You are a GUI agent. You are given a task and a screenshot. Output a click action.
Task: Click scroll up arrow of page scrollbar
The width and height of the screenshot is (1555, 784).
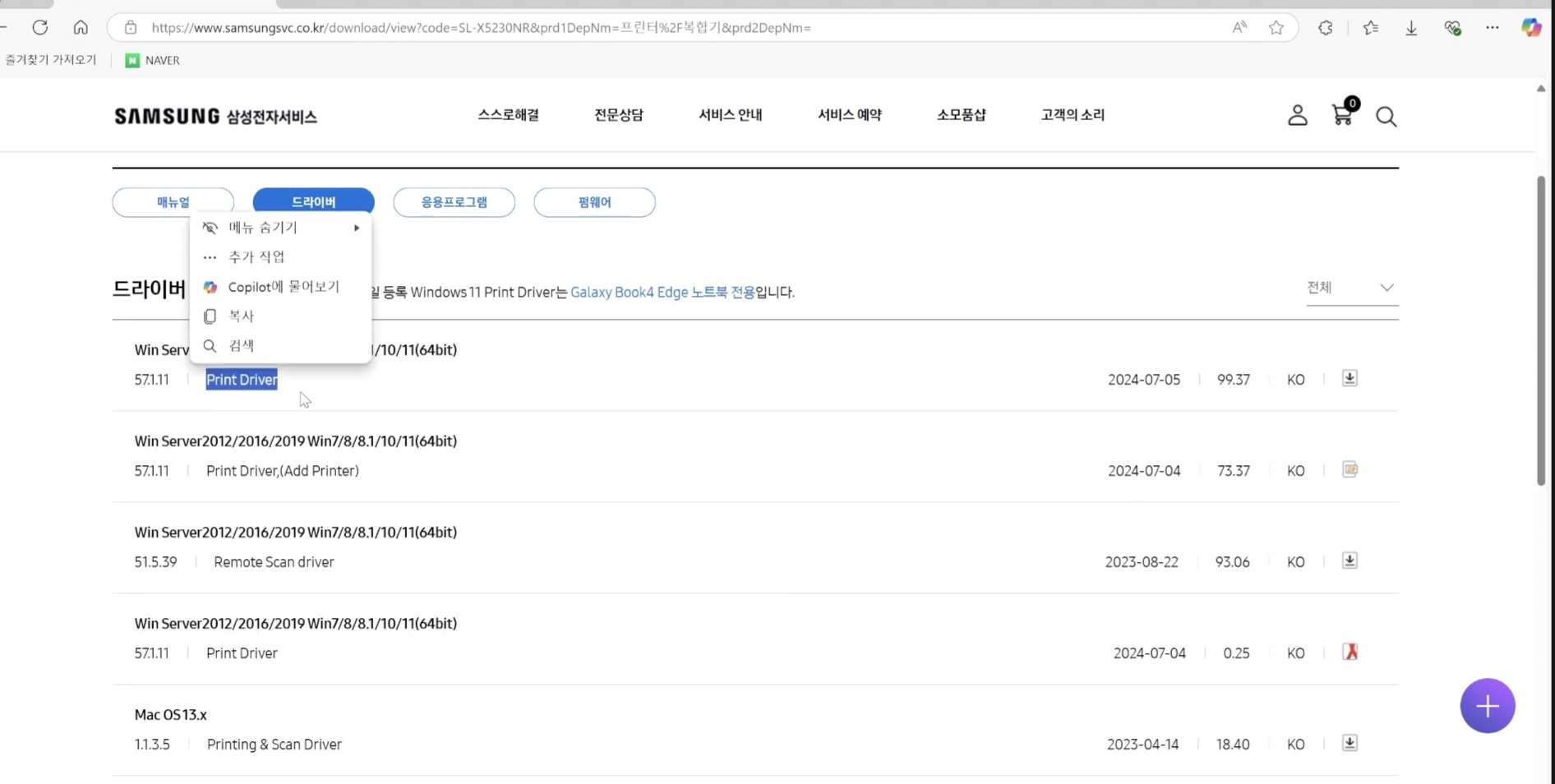click(x=1541, y=88)
